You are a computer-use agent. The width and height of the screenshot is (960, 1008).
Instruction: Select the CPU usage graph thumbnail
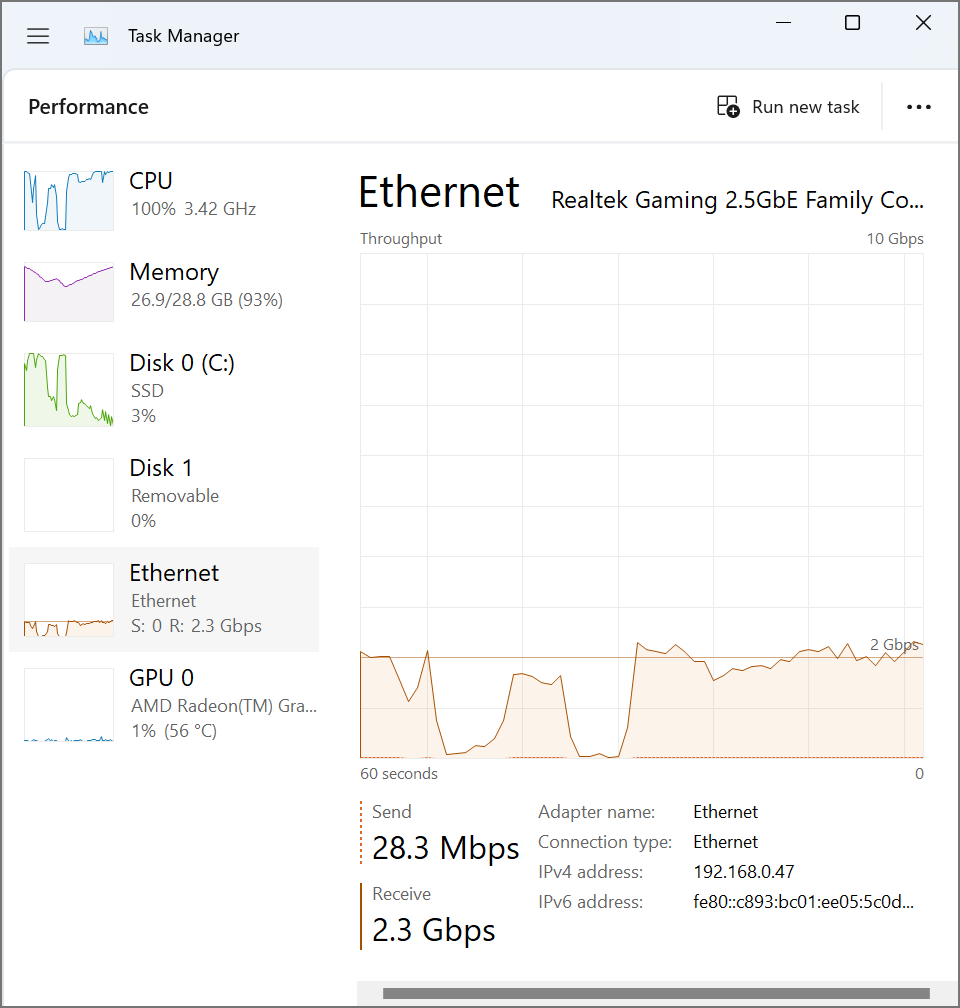(69, 201)
